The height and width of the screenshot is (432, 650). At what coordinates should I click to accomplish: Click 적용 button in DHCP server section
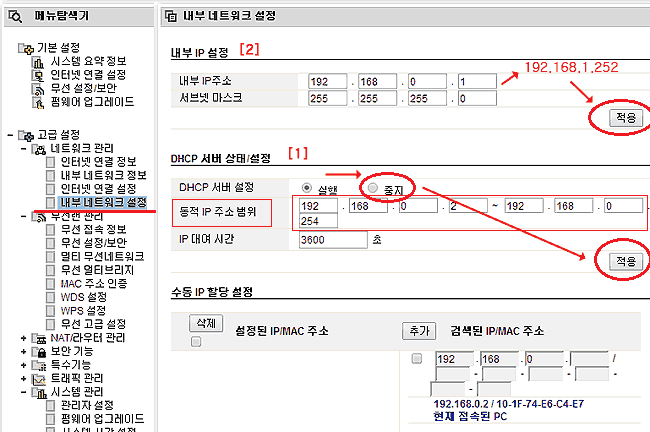click(x=626, y=262)
